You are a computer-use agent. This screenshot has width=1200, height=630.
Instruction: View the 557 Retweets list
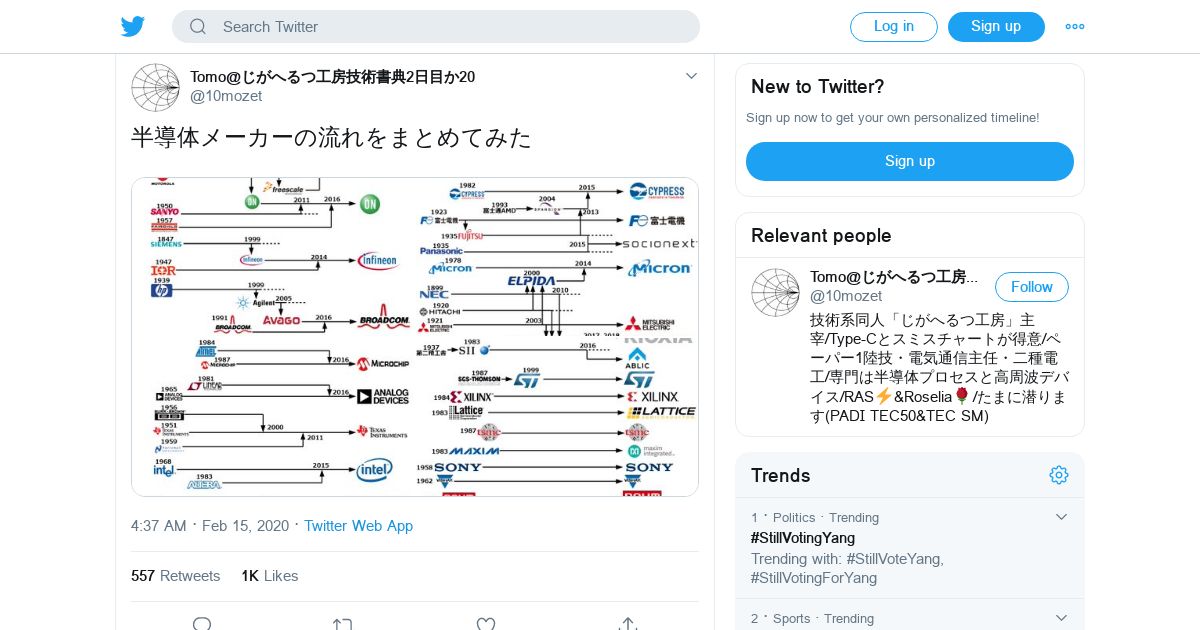tap(175, 576)
